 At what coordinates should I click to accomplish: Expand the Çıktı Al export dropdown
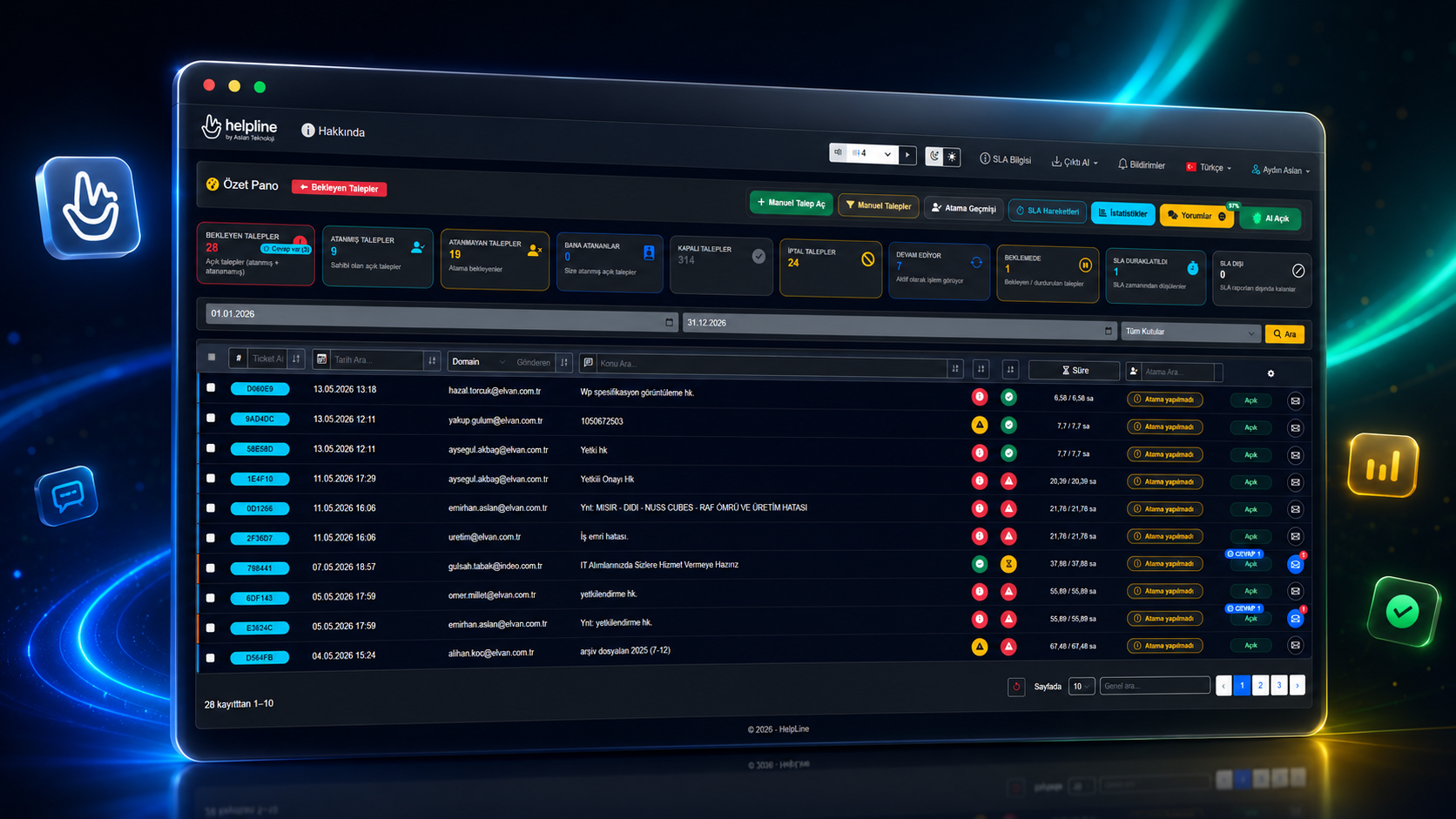[x=1075, y=162]
